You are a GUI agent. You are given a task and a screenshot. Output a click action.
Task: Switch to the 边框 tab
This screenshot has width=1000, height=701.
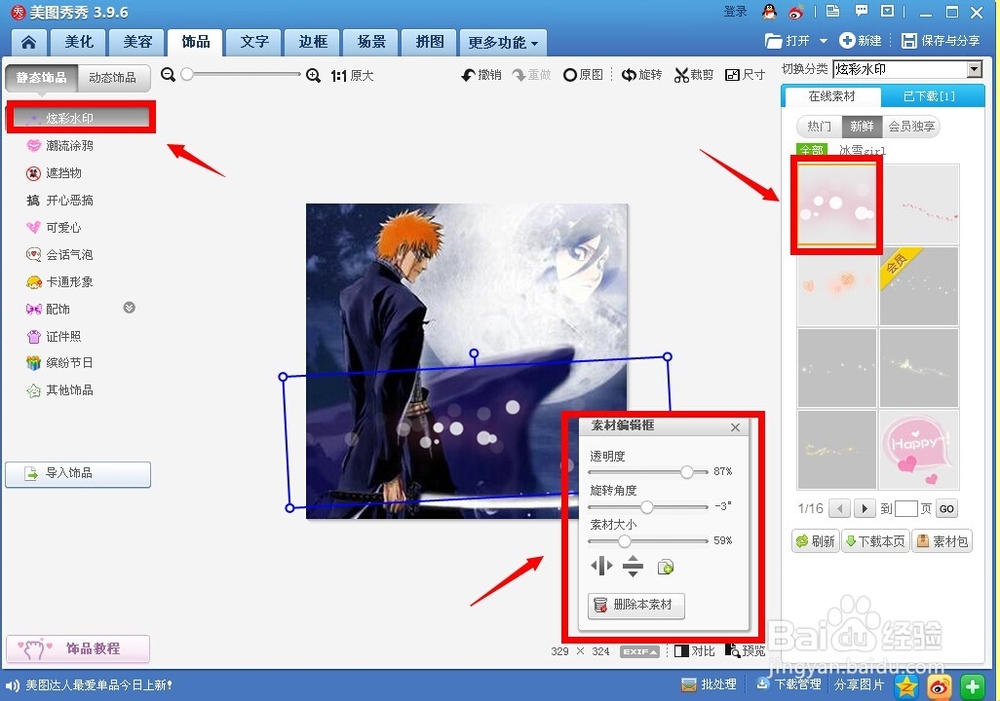tap(313, 43)
